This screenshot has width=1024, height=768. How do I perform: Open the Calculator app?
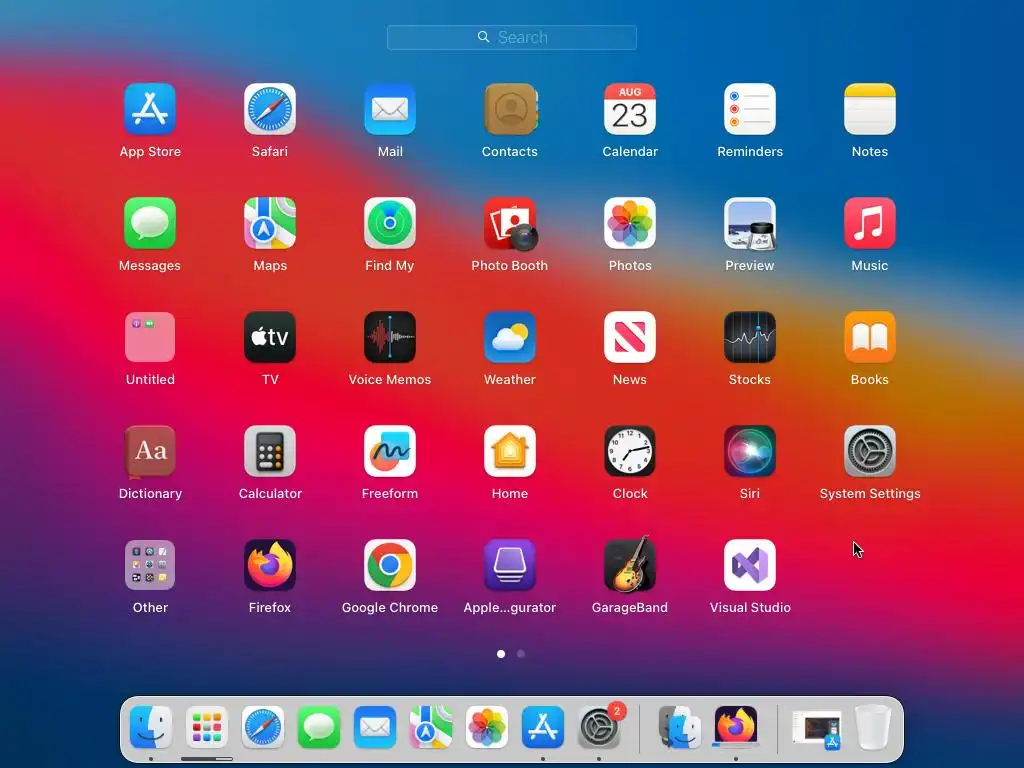(270, 451)
